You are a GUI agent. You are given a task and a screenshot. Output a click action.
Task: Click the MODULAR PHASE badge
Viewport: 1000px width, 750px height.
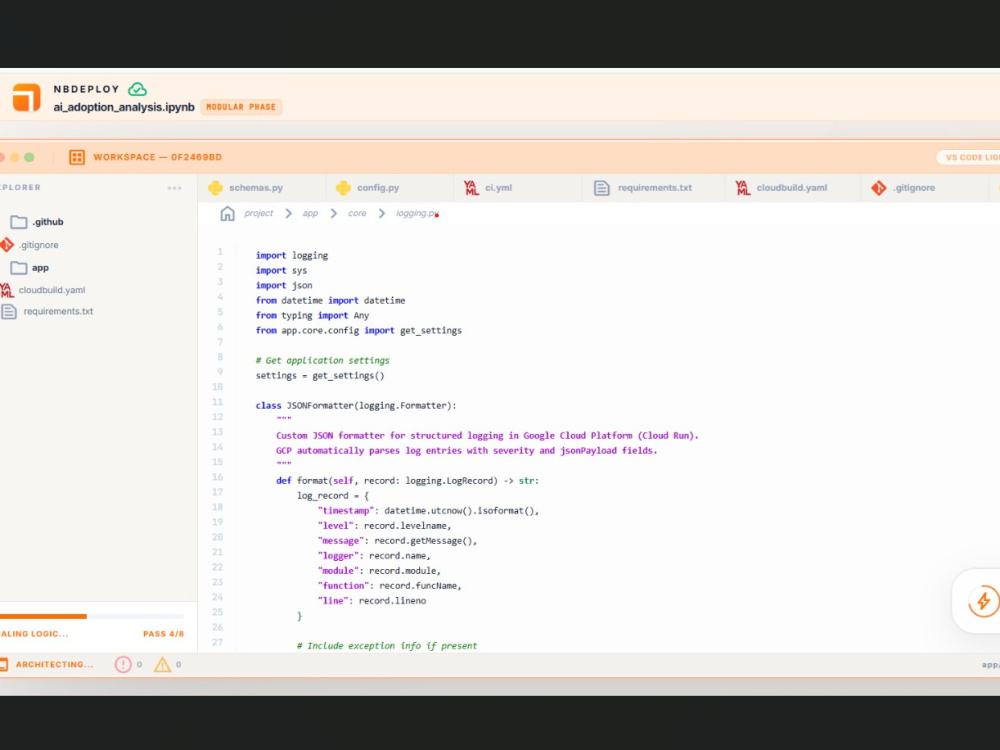point(241,107)
